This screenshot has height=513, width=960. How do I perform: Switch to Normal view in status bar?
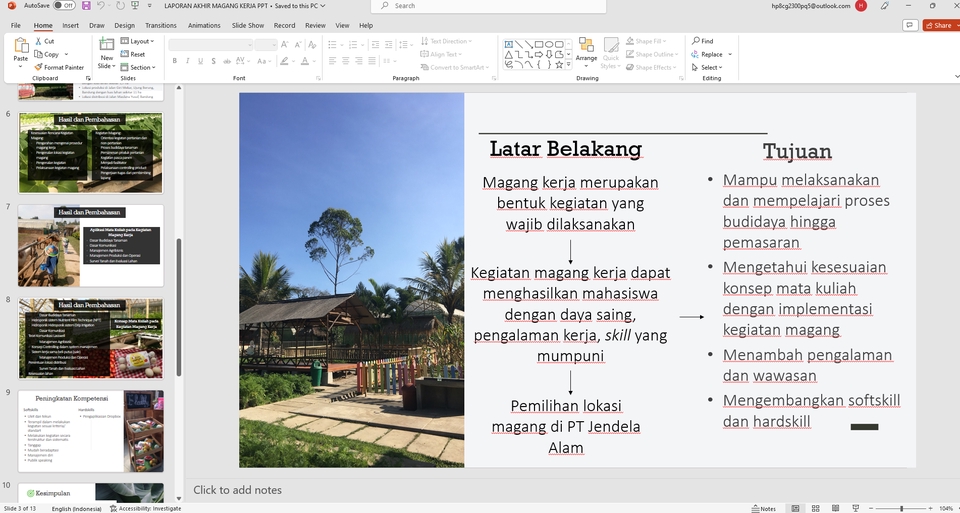pos(795,508)
